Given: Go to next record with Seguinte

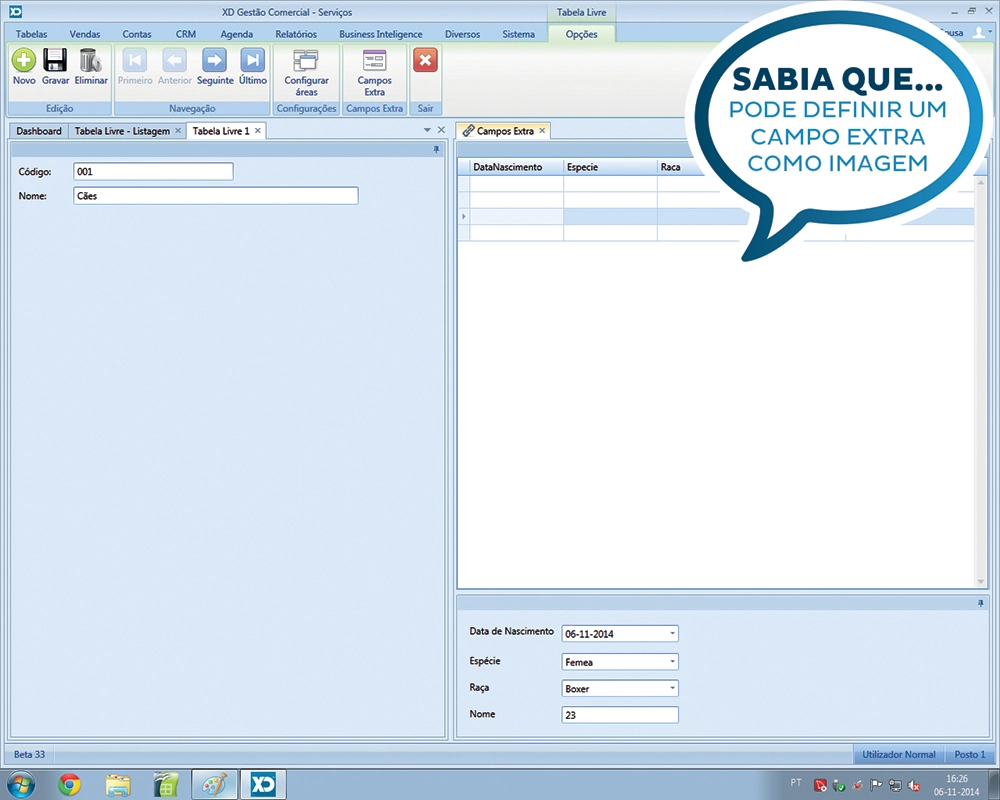Looking at the screenshot, I should pos(215,61).
